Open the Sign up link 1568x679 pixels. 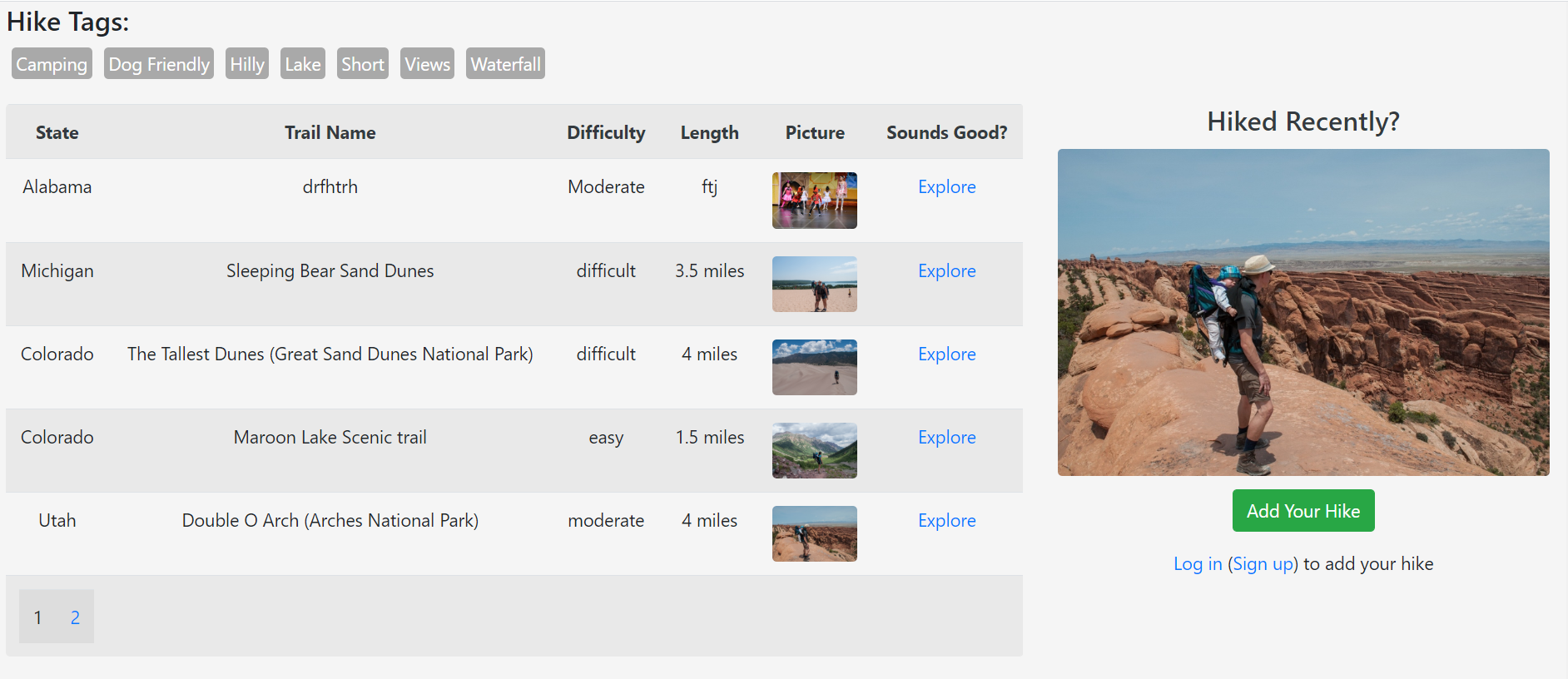(1263, 564)
